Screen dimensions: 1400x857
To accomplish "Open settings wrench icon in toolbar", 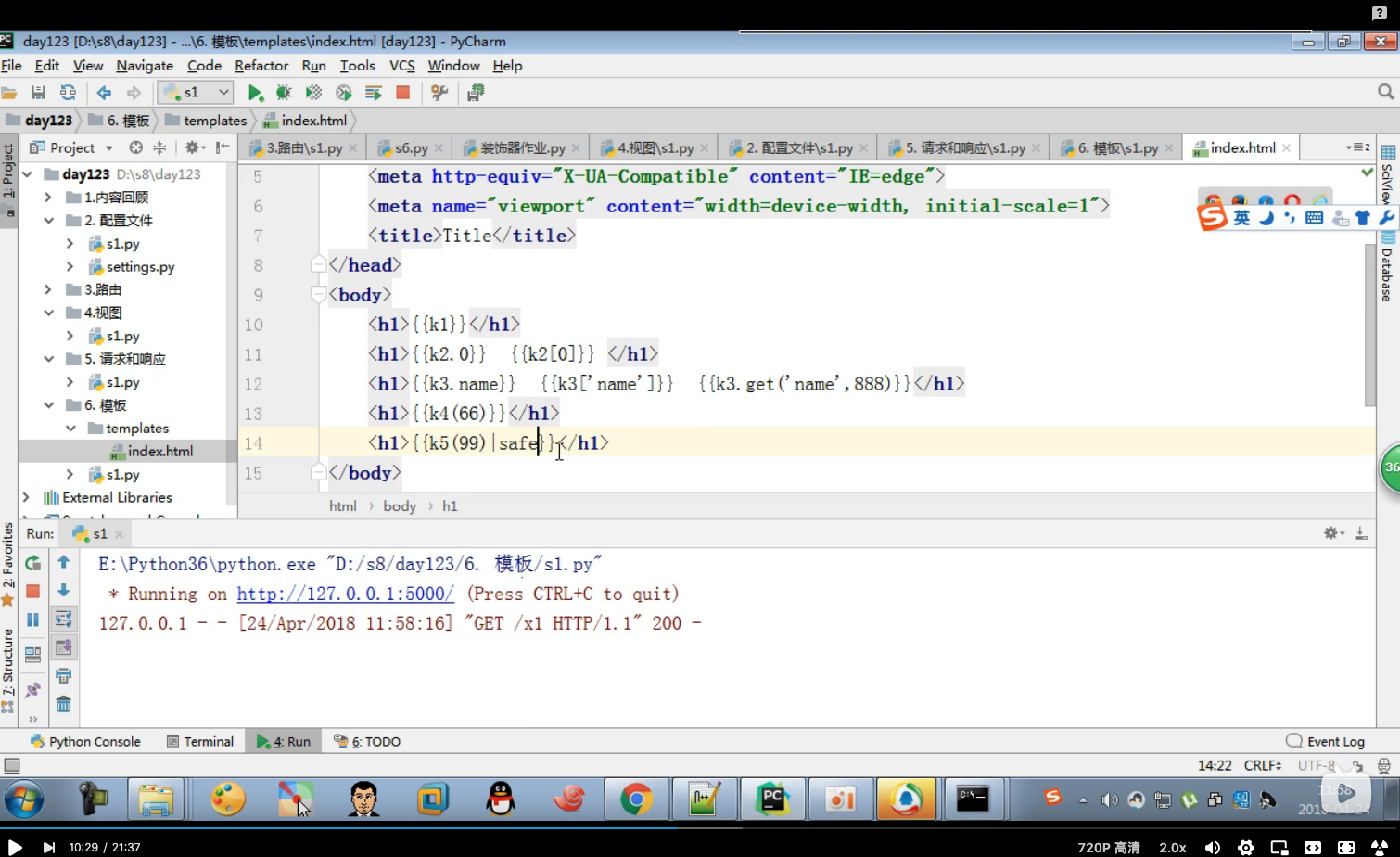I will pos(439,93).
